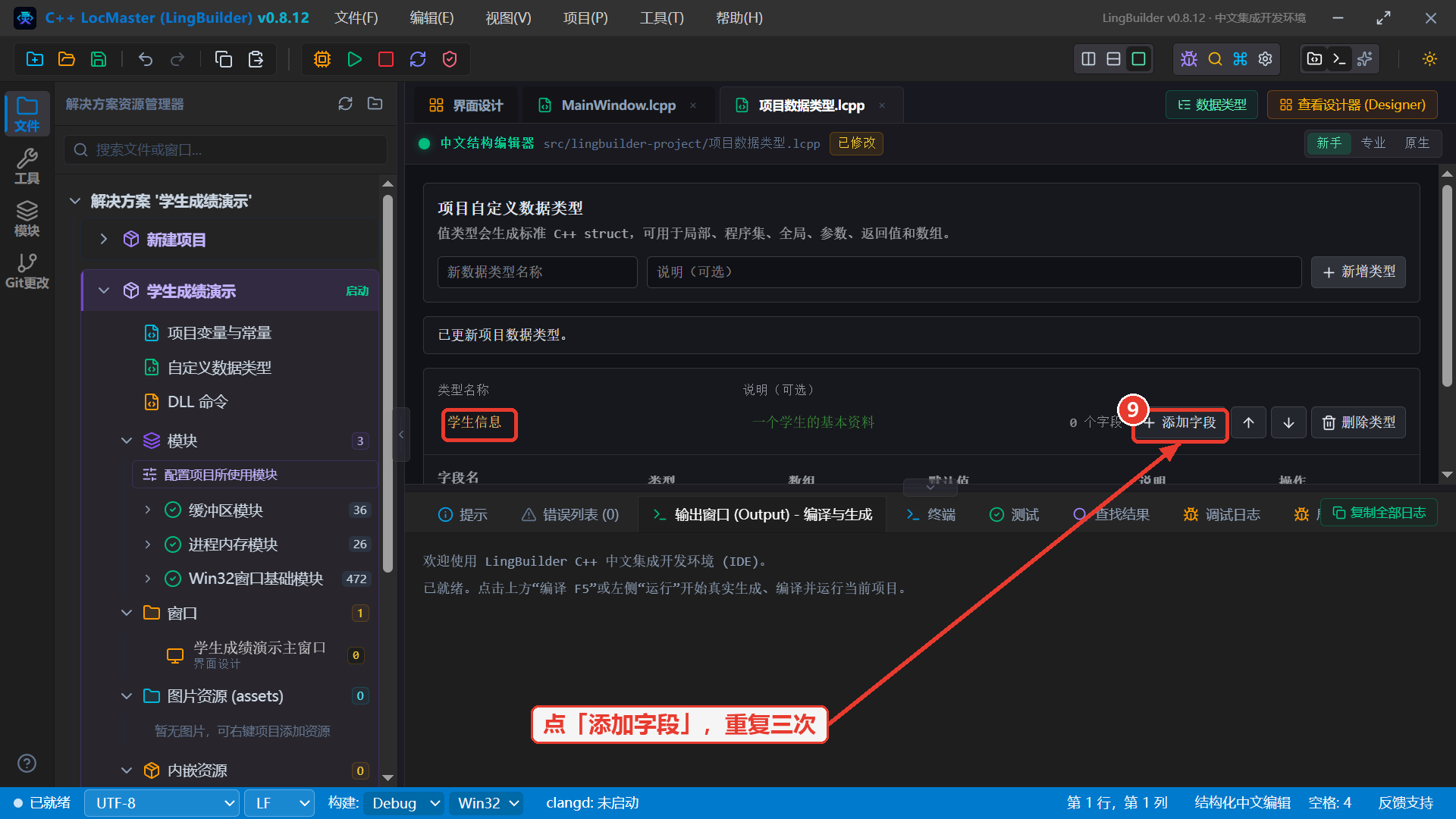This screenshot has width=1456, height=819.
Task: Run the project with the green play icon
Action: pyautogui.click(x=354, y=59)
